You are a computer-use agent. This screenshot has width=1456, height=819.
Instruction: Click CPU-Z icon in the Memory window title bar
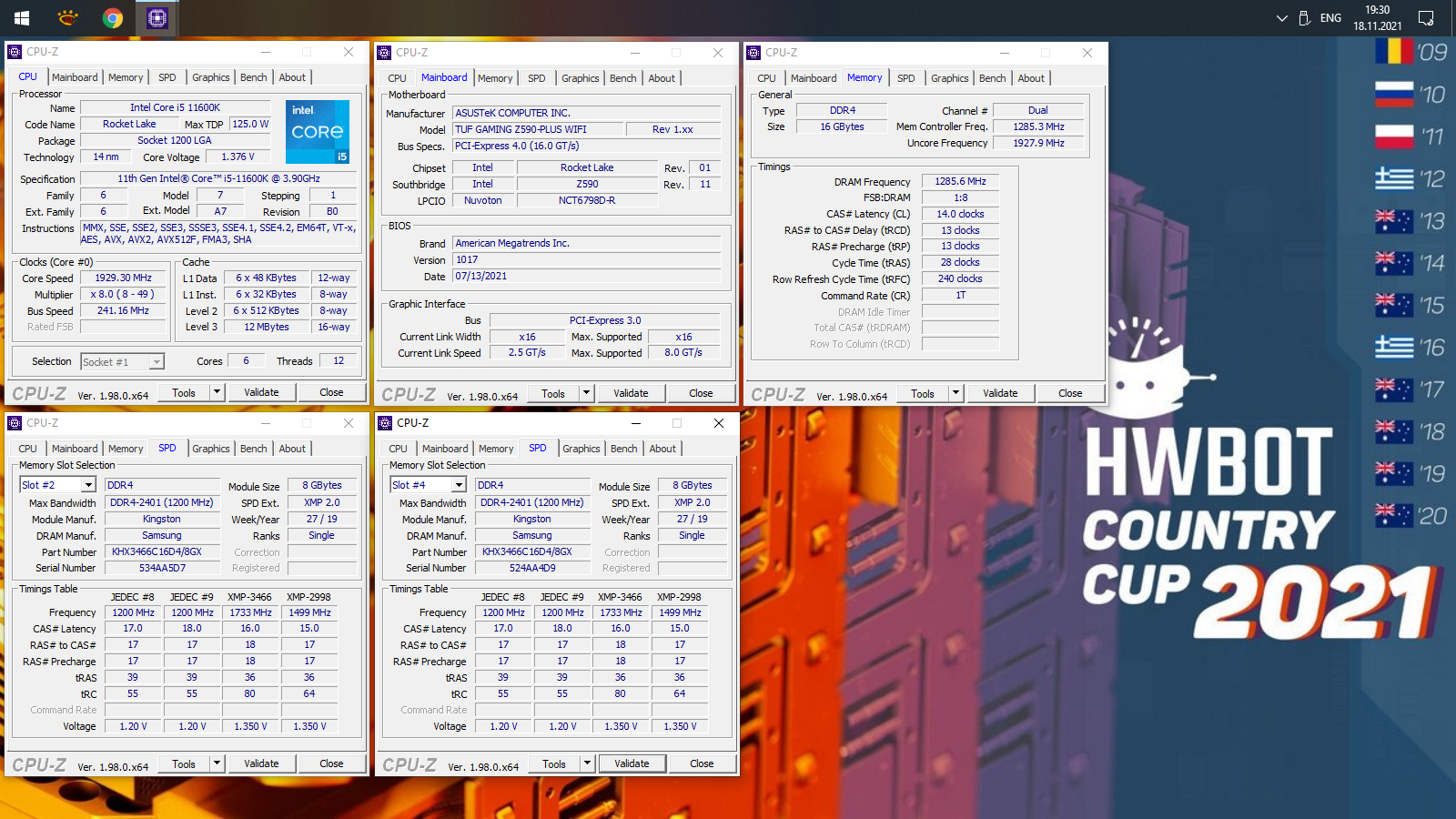tap(753, 53)
